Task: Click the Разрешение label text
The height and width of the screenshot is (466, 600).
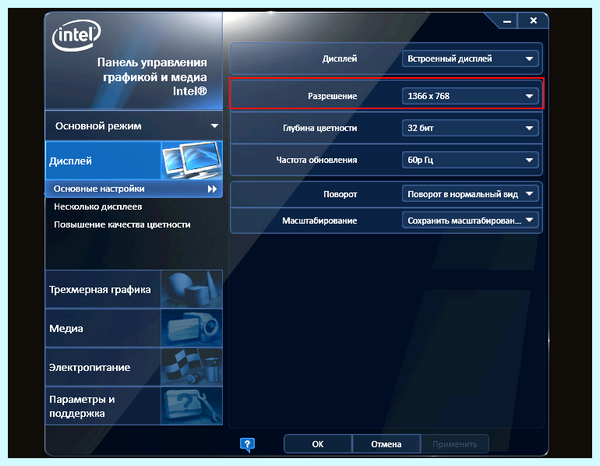Action: click(332, 96)
